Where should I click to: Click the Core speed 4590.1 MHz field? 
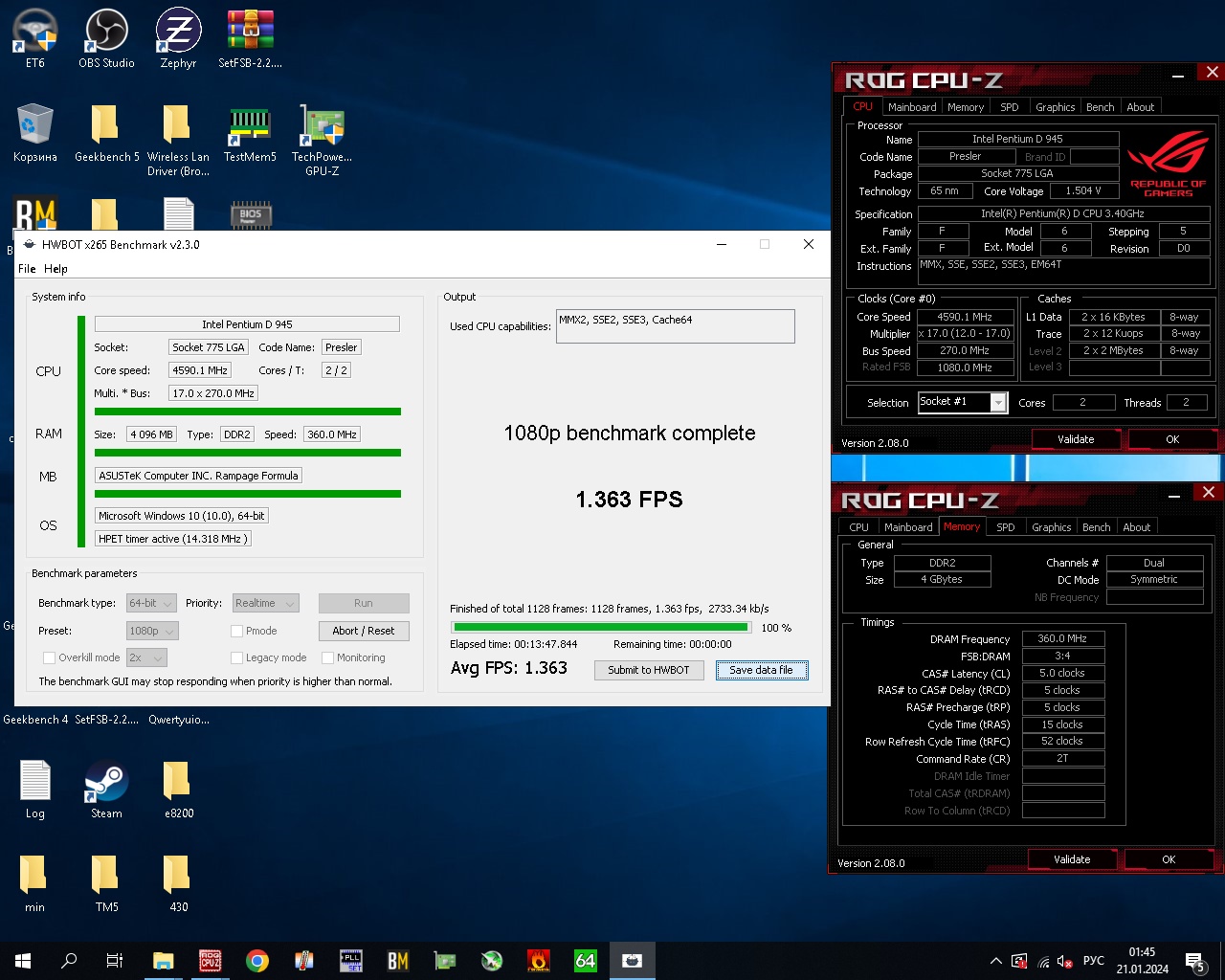point(200,370)
